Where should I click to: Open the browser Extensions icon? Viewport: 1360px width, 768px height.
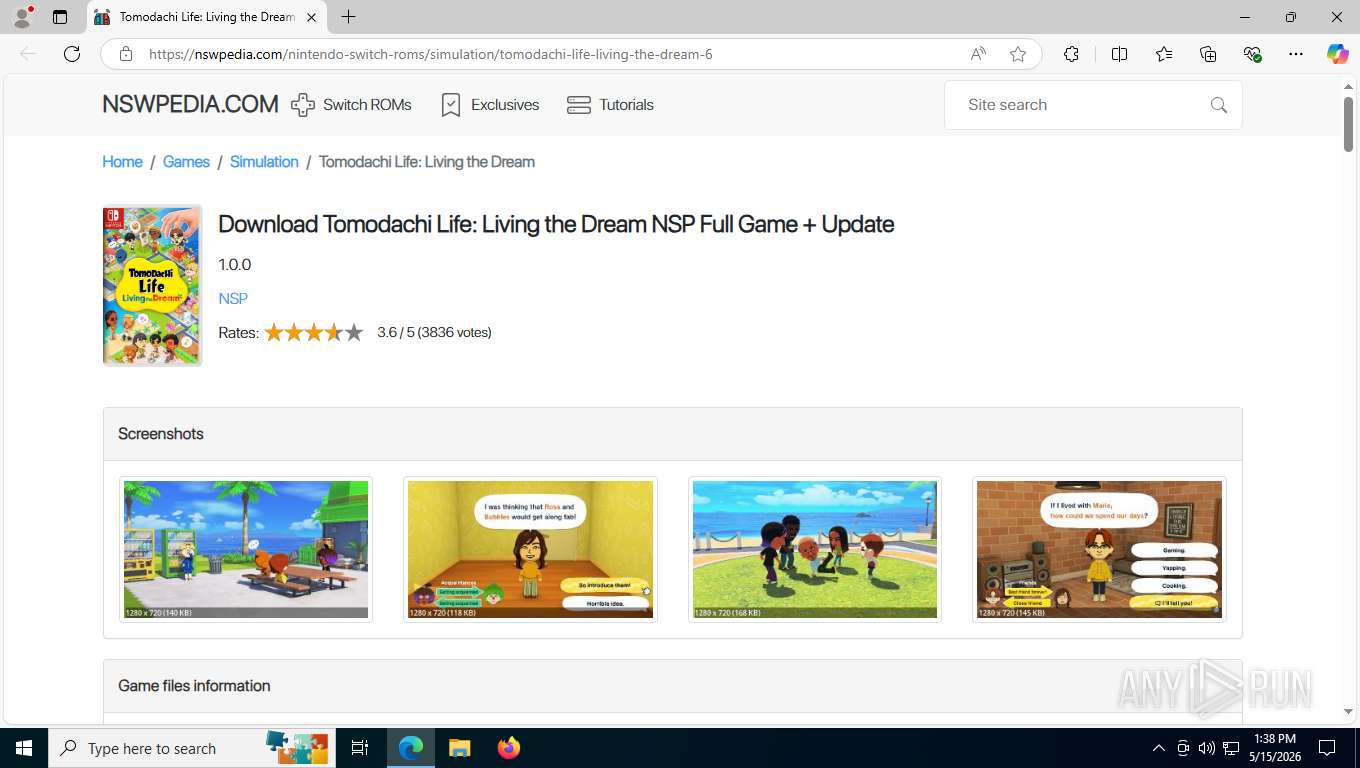pos(1071,54)
